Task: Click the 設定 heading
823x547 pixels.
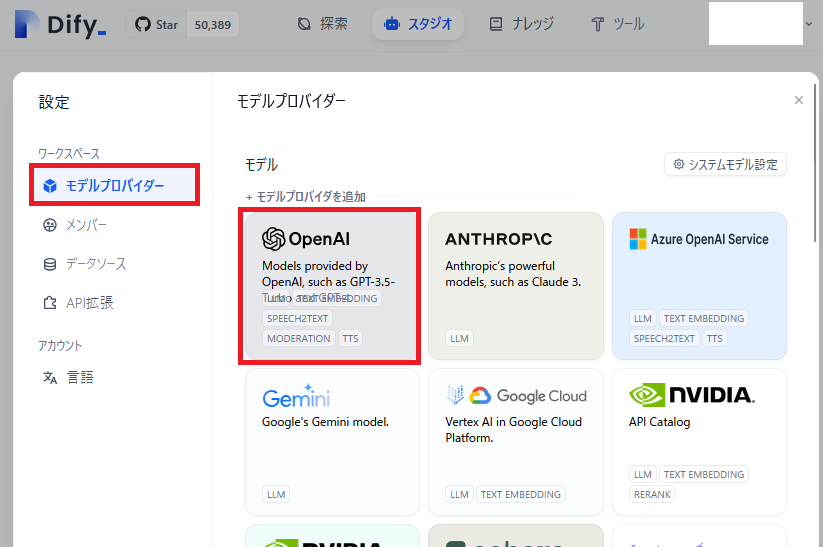Action: [x=54, y=102]
